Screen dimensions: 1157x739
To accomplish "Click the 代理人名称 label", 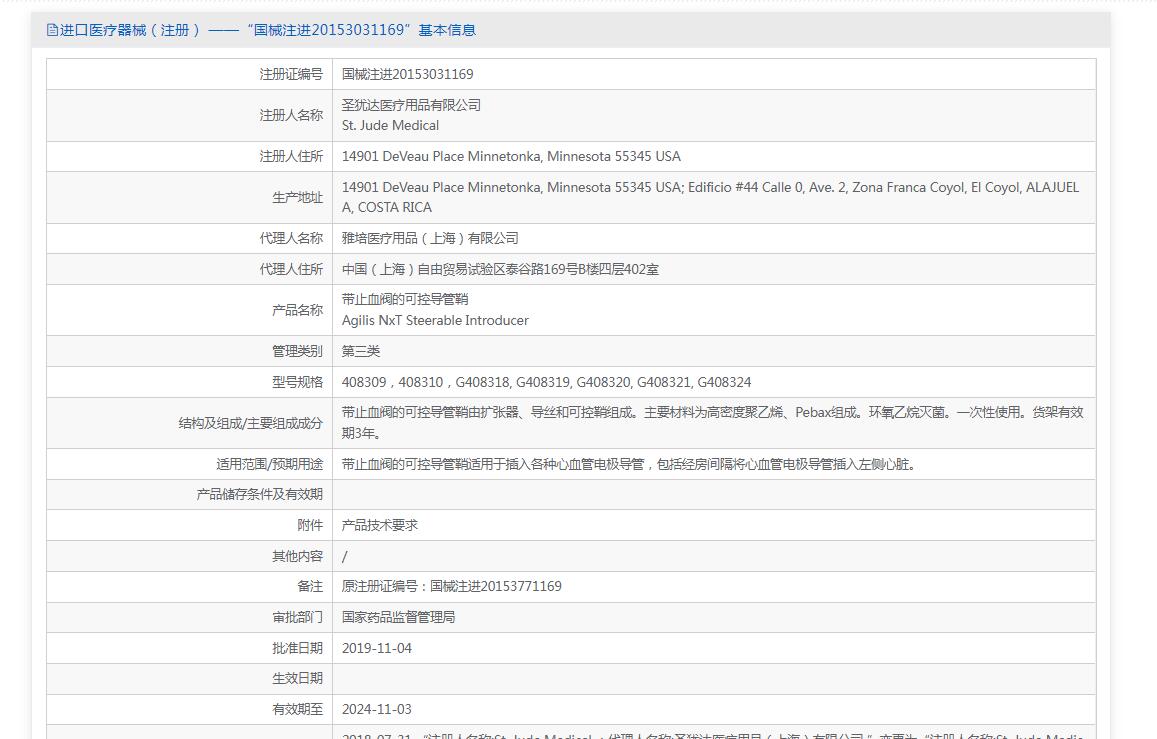I will [291, 238].
